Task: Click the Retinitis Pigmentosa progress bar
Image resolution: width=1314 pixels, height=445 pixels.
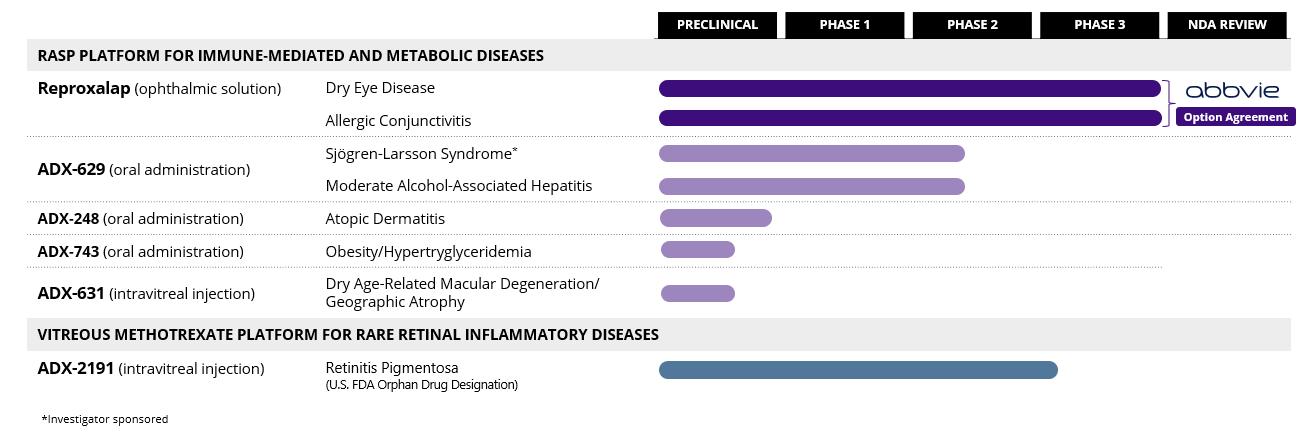Action: pyautogui.click(x=857, y=370)
